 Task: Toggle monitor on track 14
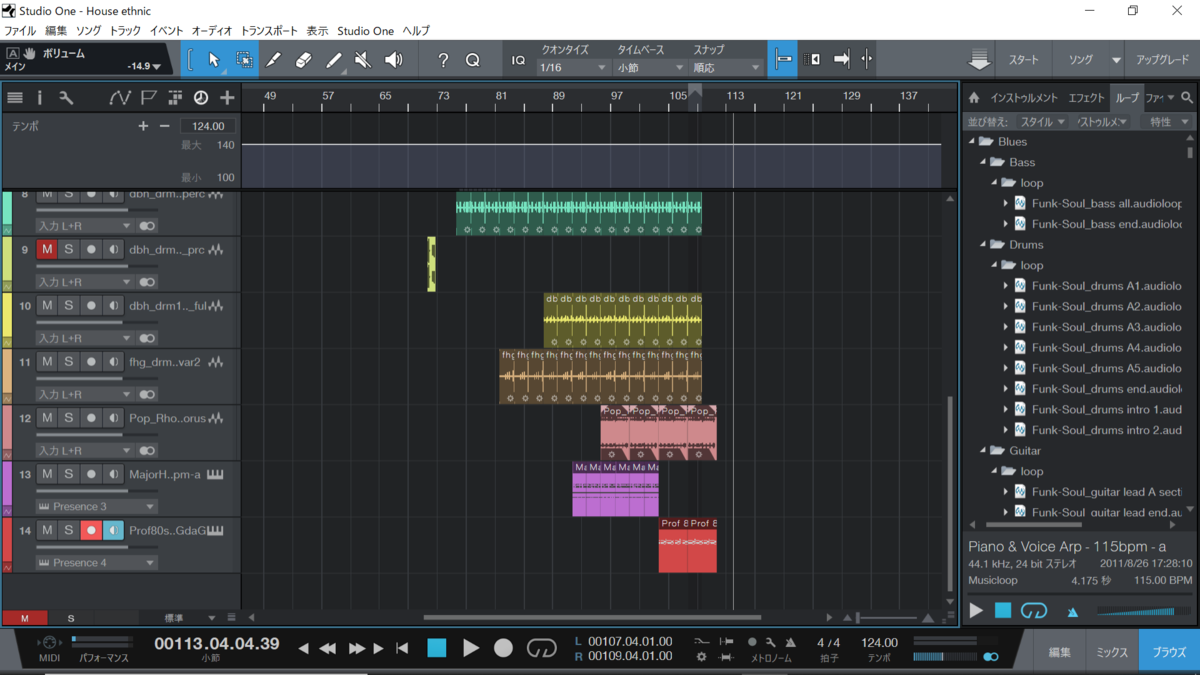click(113, 530)
